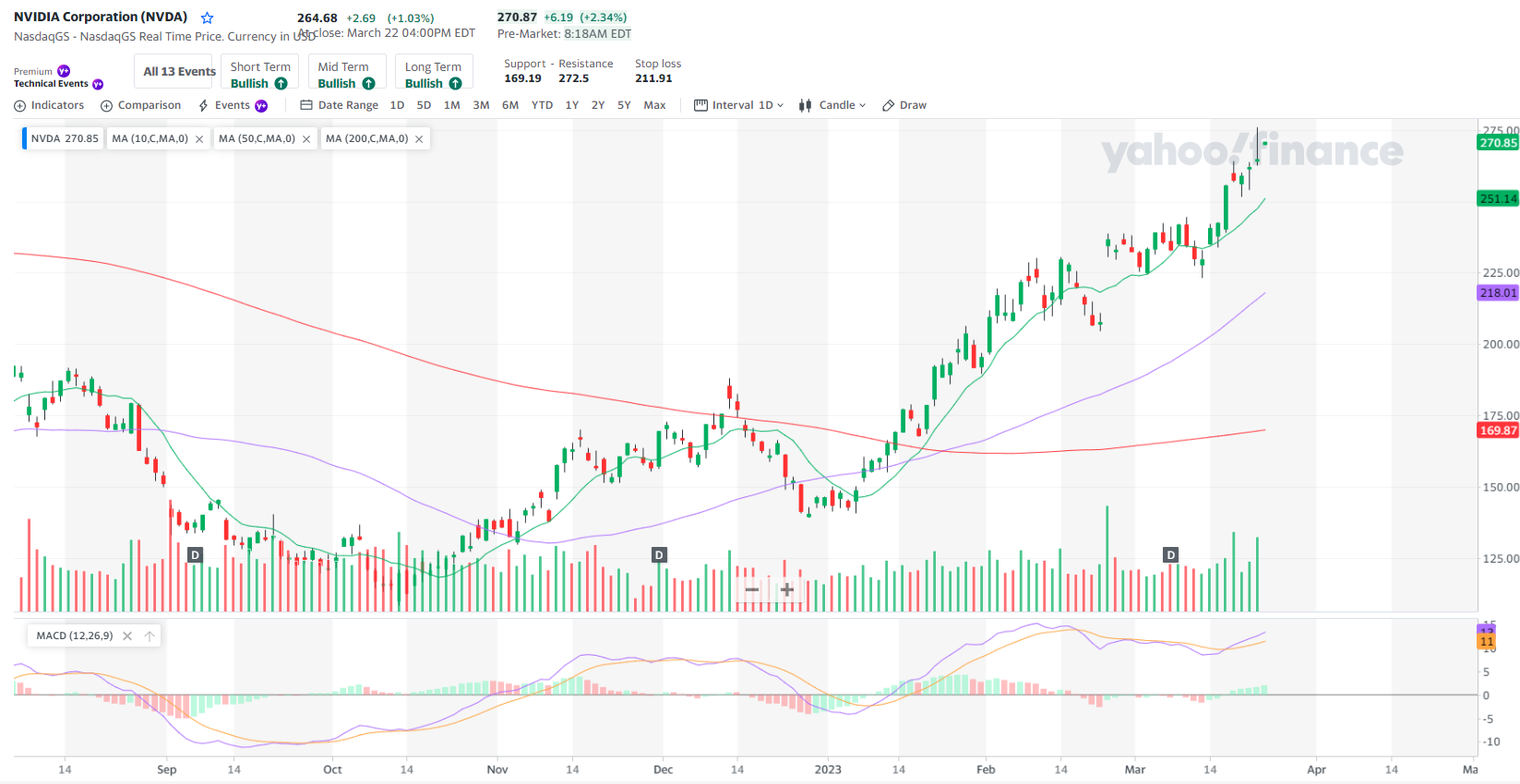Click the orange 11 MACD value tag
The image size is (1520, 784).
point(1487,641)
